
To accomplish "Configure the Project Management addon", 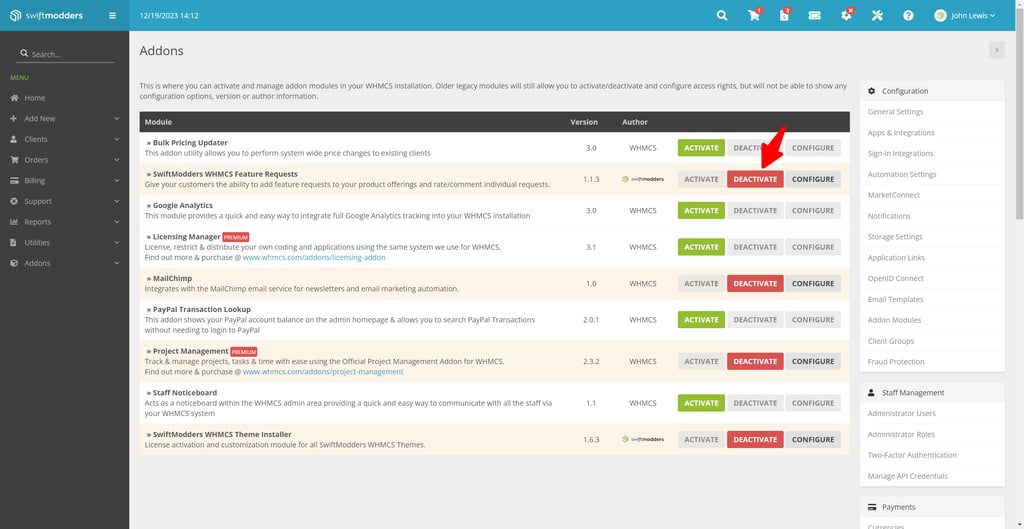I will click(813, 361).
